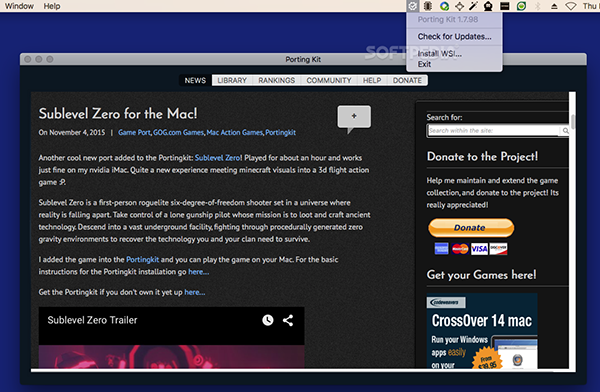The height and width of the screenshot is (392, 600).
Task: Click the Visa card icon
Action: pos(479,249)
